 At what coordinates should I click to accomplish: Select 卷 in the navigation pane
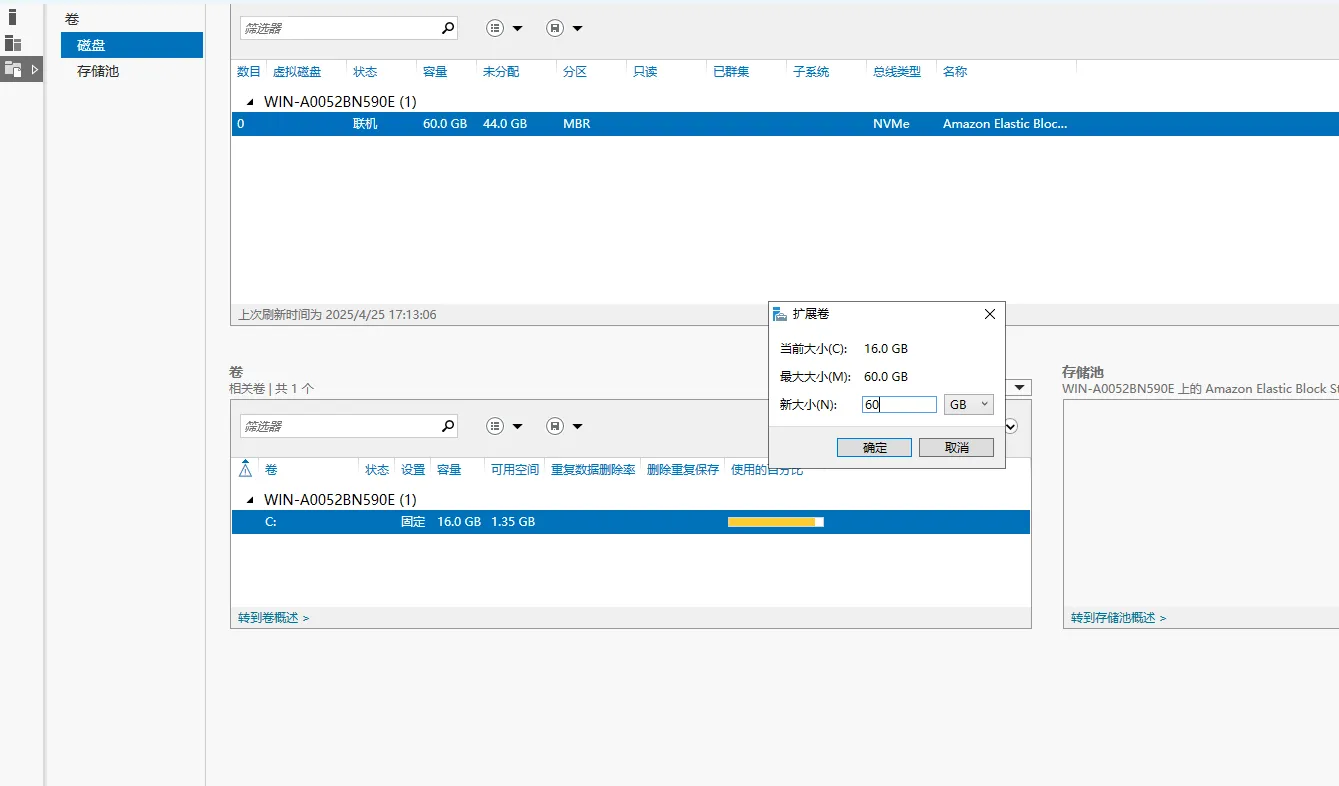[72, 19]
